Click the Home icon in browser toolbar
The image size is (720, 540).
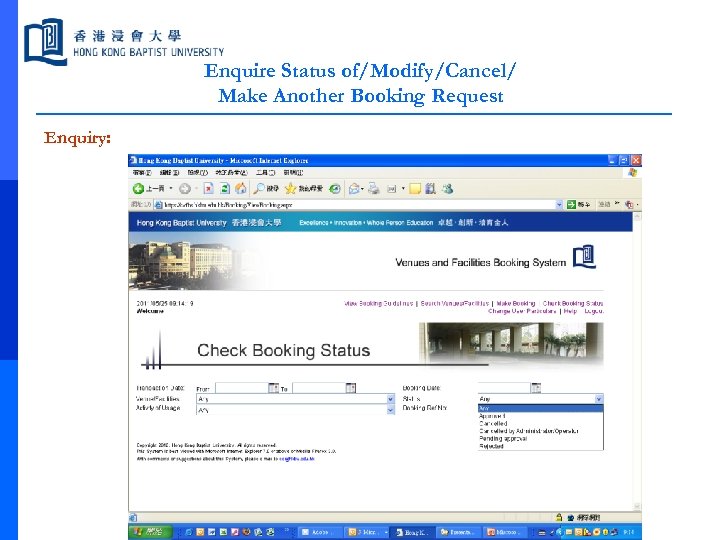point(241,189)
